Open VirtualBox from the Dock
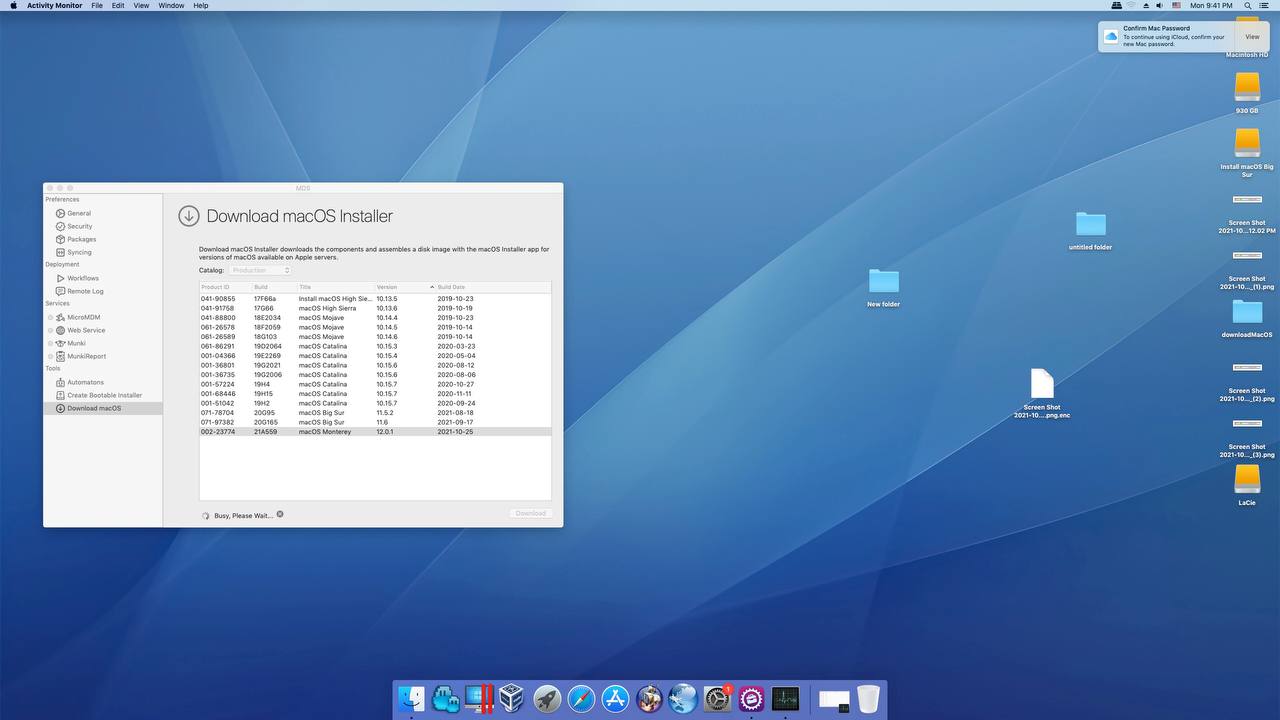This screenshot has height=720, width=1280. [x=512, y=698]
